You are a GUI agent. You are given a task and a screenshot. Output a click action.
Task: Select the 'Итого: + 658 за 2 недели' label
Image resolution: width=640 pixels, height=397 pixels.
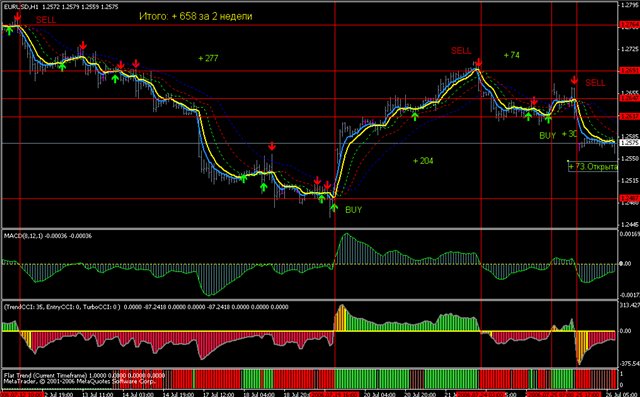pyautogui.click(x=196, y=16)
